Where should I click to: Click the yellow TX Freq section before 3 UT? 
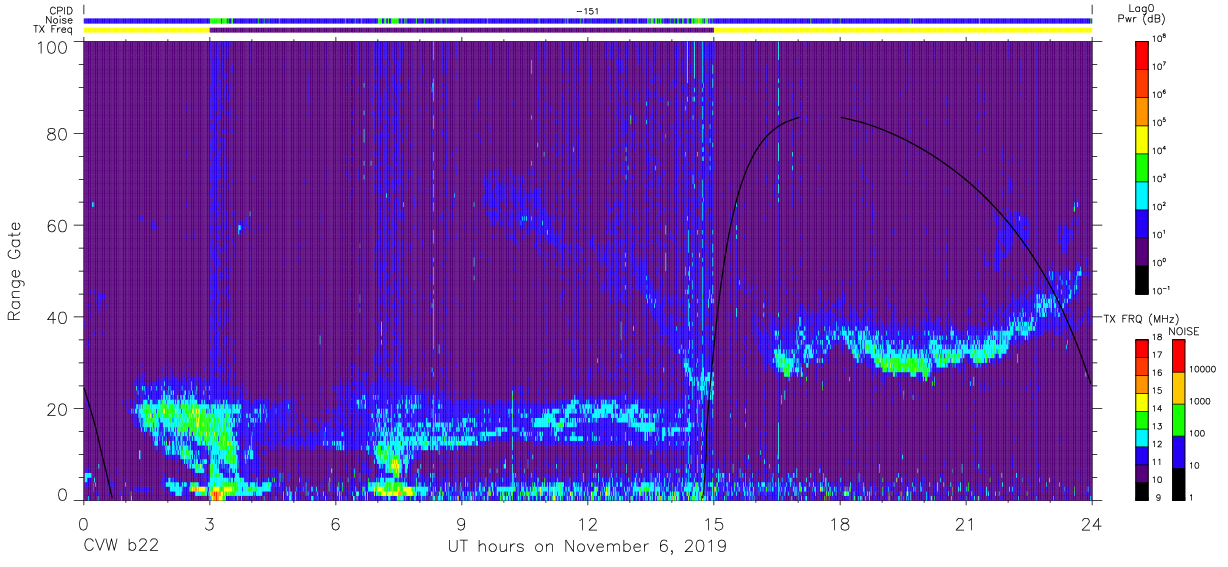click(146, 30)
